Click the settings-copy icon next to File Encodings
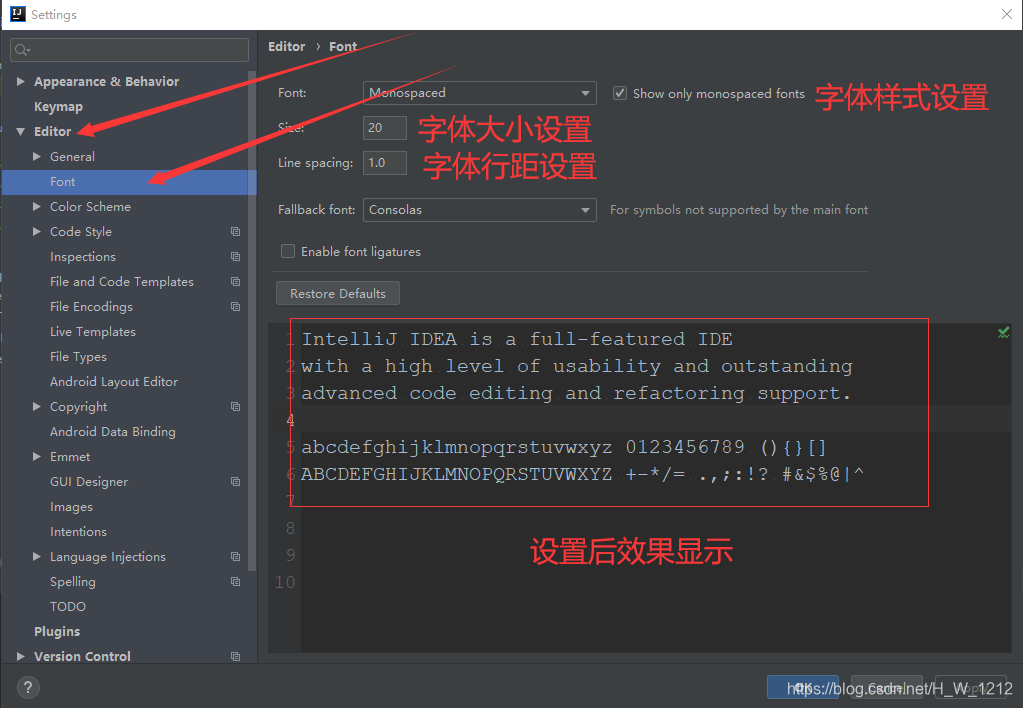Viewport: 1023px width, 708px height. [x=235, y=306]
